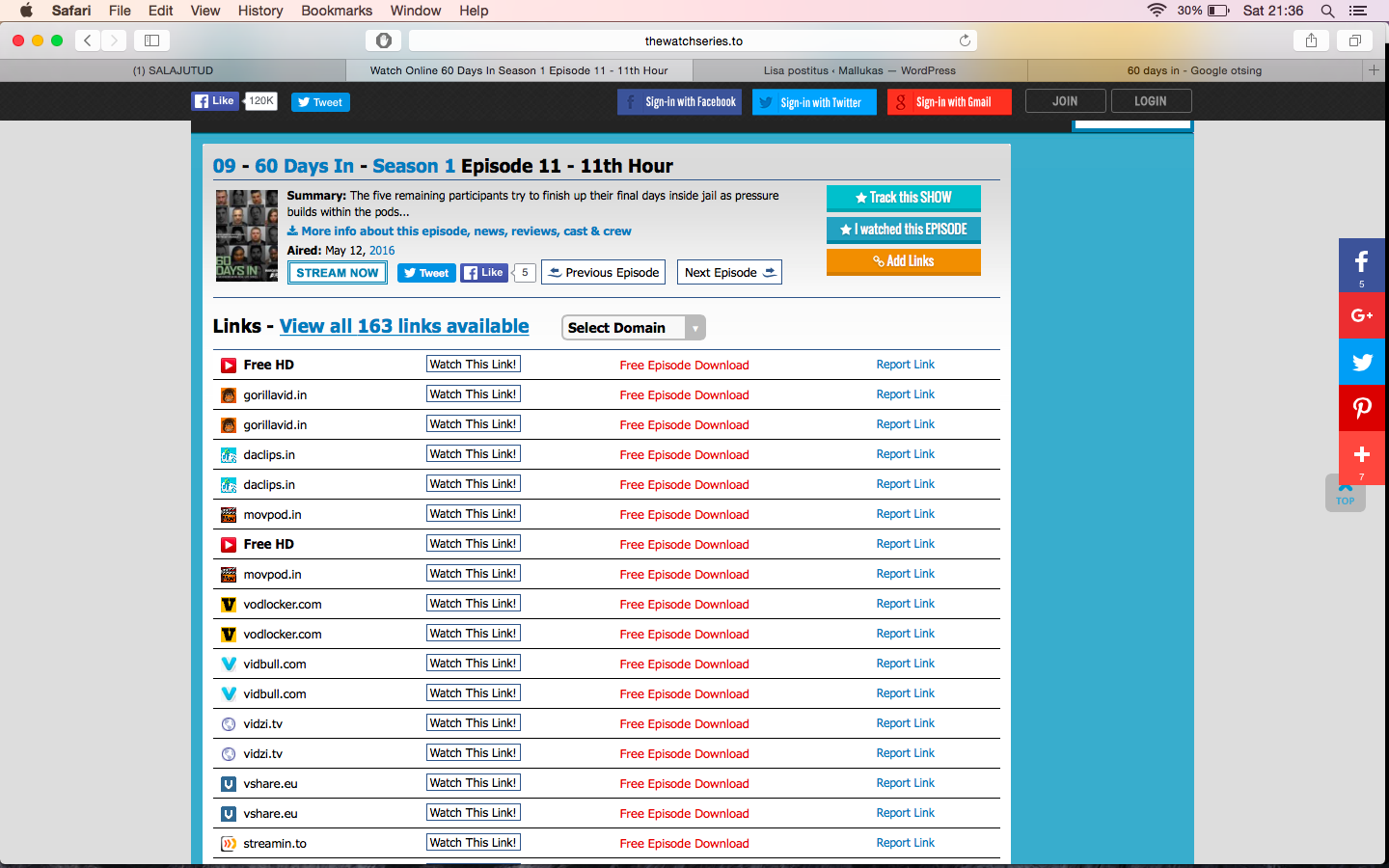Open the Select Domain dropdown
The width and height of the screenshot is (1389, 868).
(x=634, y=328)
